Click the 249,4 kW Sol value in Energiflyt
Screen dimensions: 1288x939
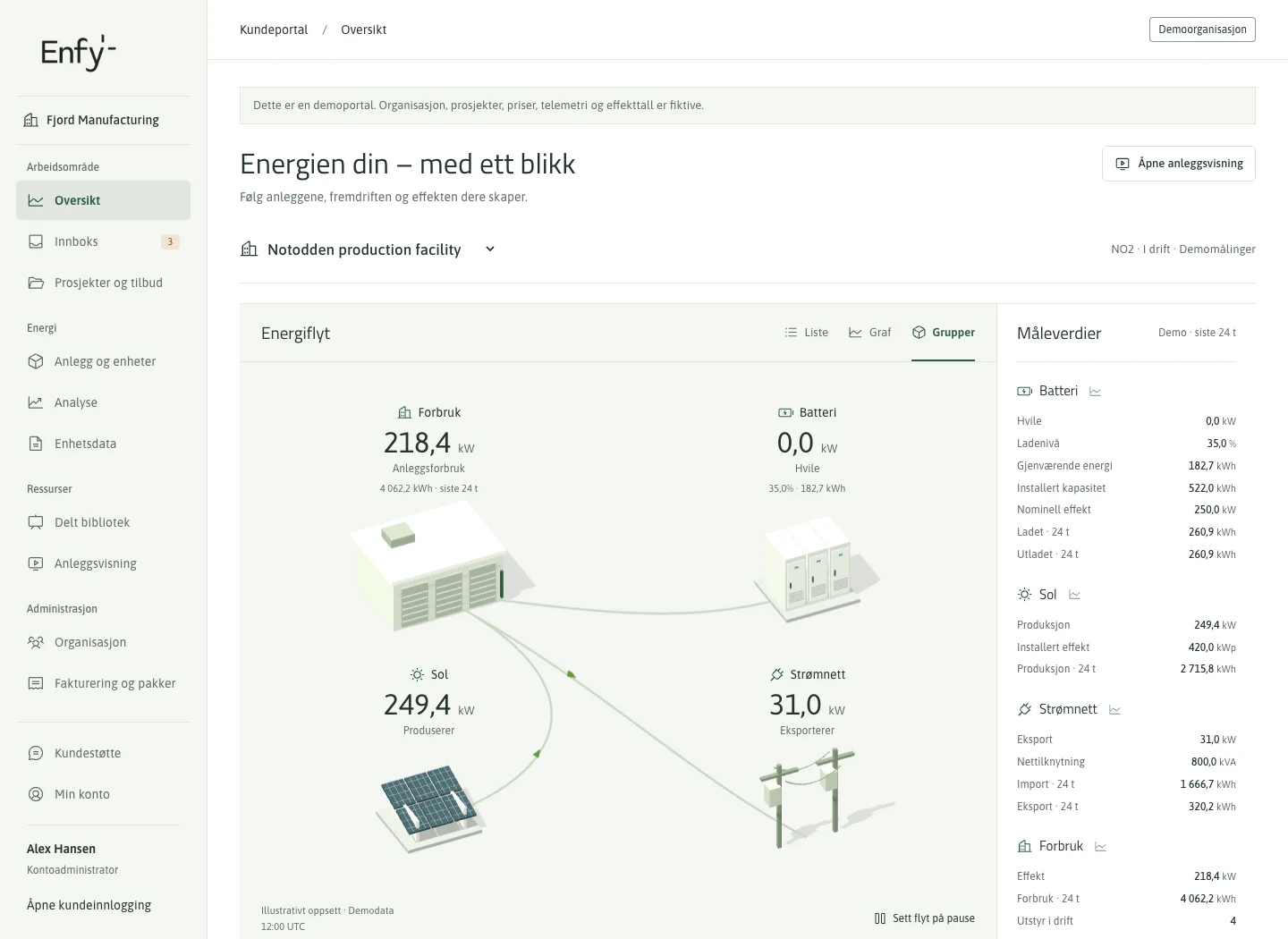[x=428, y=705]
